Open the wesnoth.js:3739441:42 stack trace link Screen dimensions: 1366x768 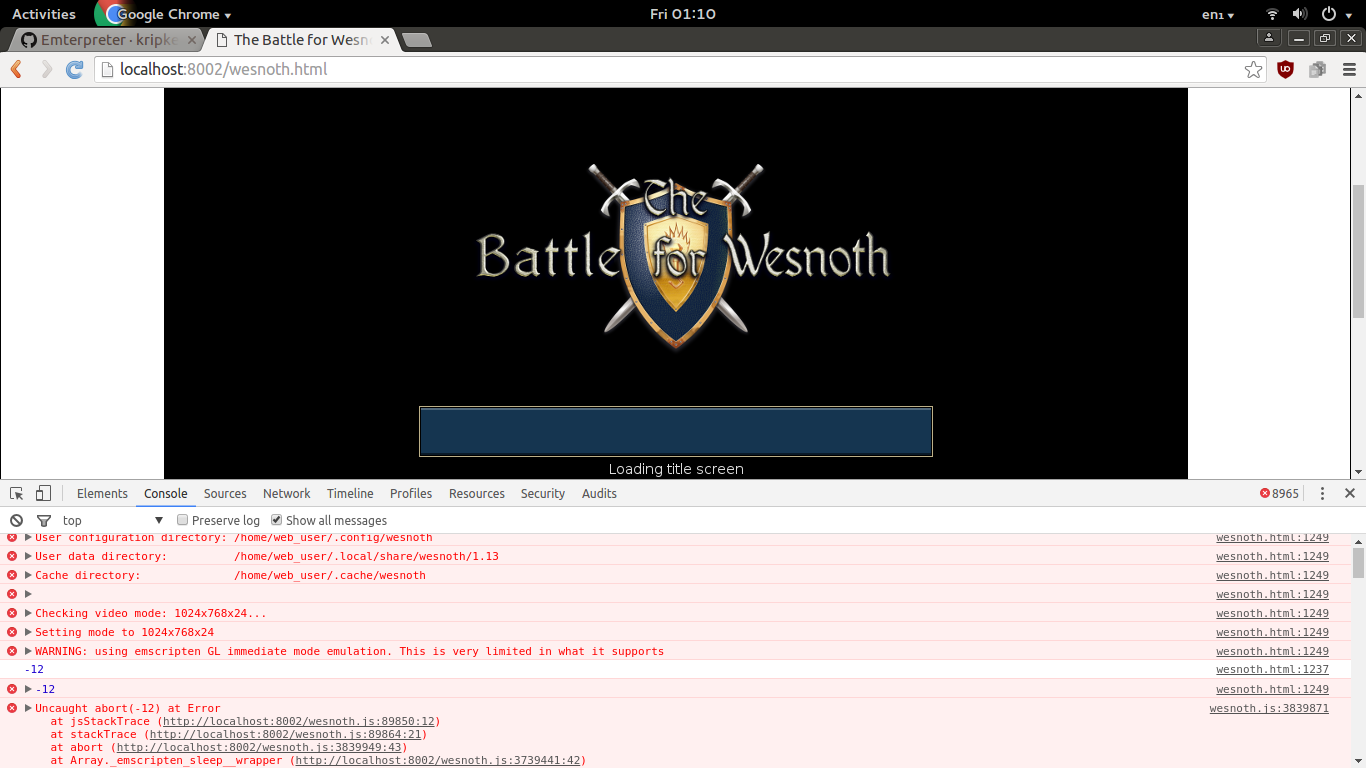pos(438,760)
